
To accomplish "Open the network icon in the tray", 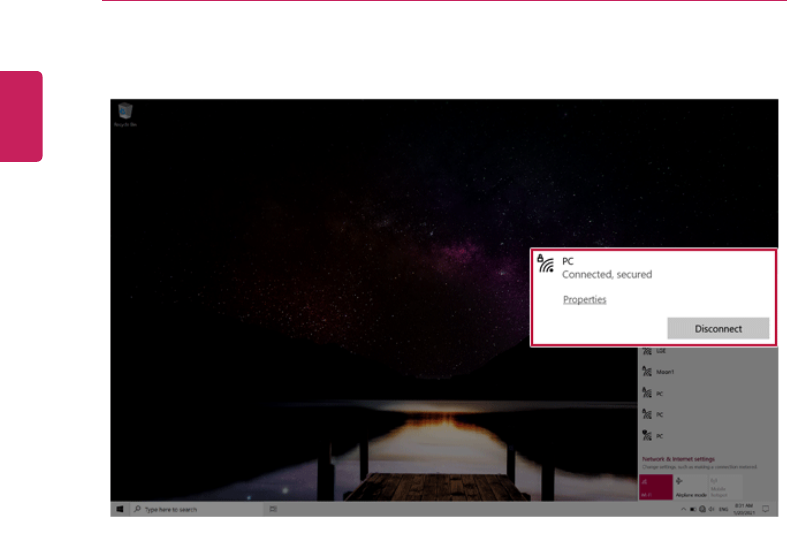I will [x=702, y=509].
